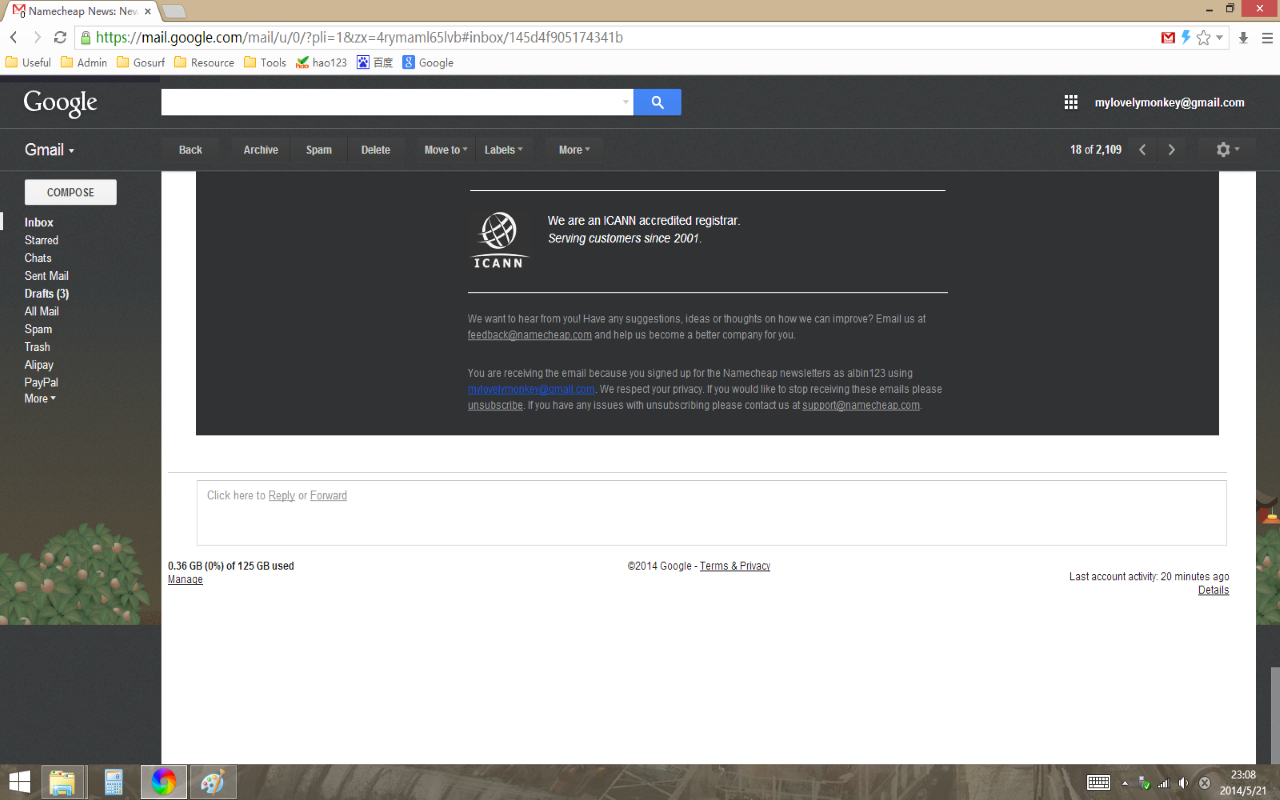Click the Reply link
The image size is (1280, 800).
point(281,495)
